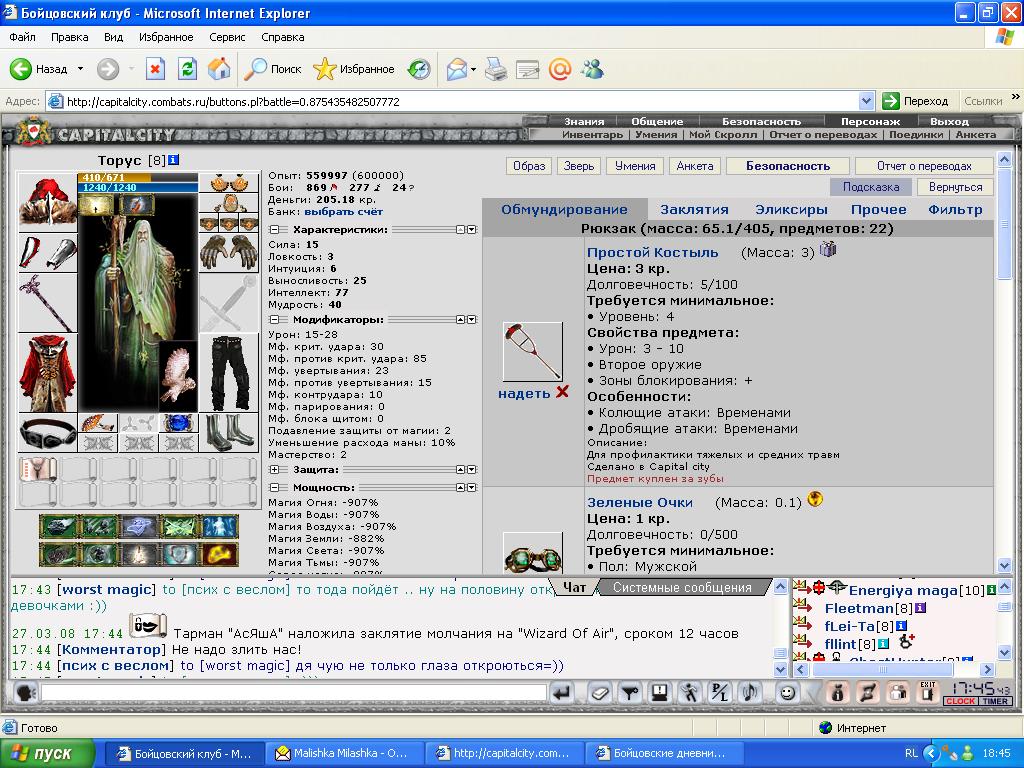Open the address bar dropdown
This screenshot has width=1024, height=768.
pos(867,101)
